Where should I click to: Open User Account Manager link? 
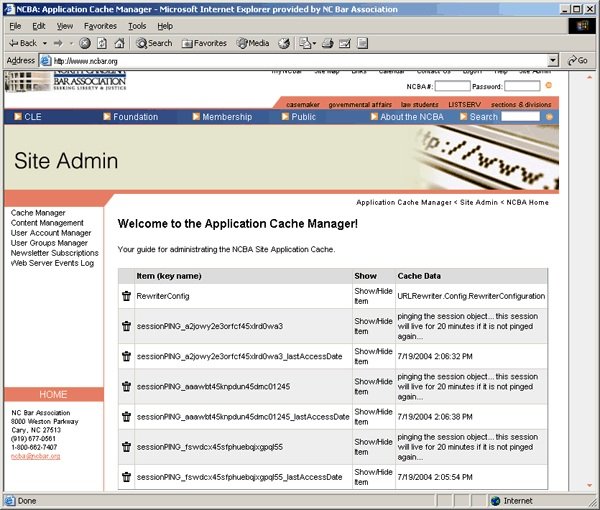tap(51, 233)
